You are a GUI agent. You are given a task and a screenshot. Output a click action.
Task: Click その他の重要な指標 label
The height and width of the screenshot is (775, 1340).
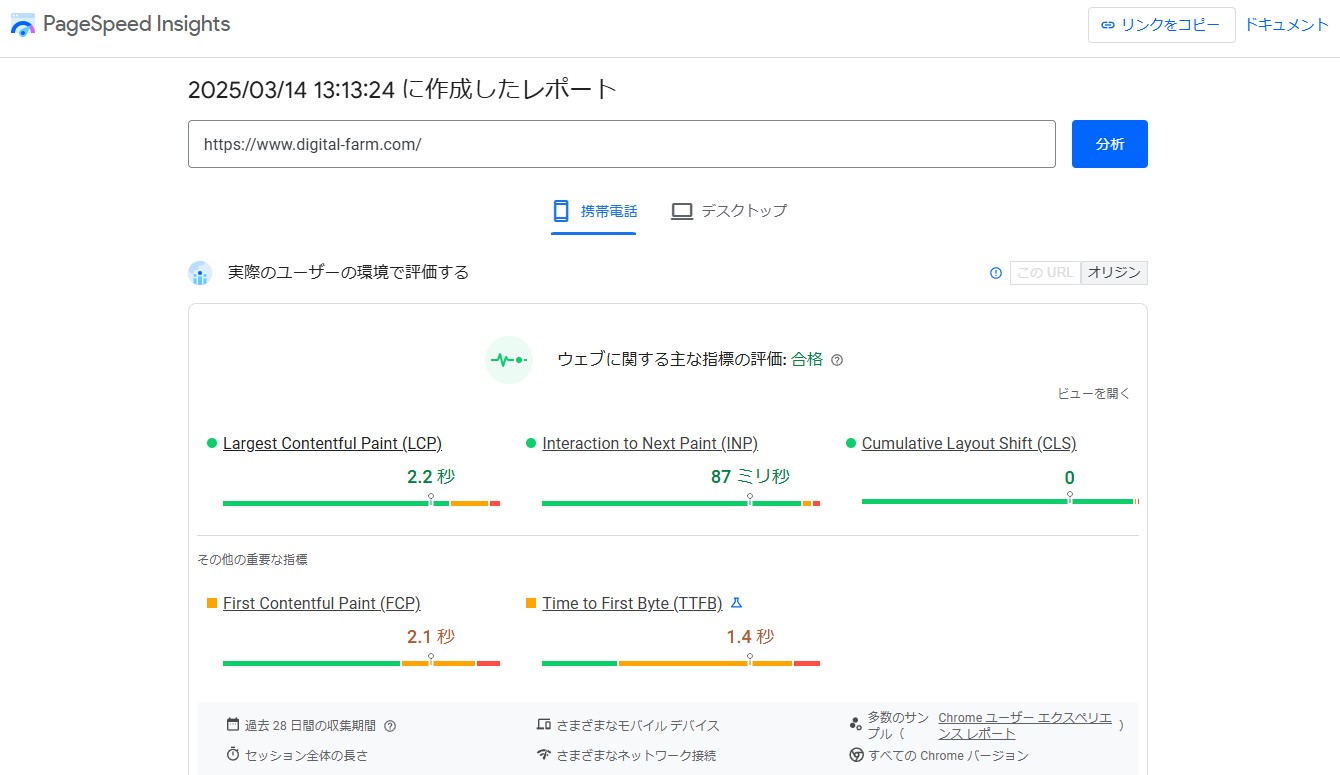click(252, 560)
